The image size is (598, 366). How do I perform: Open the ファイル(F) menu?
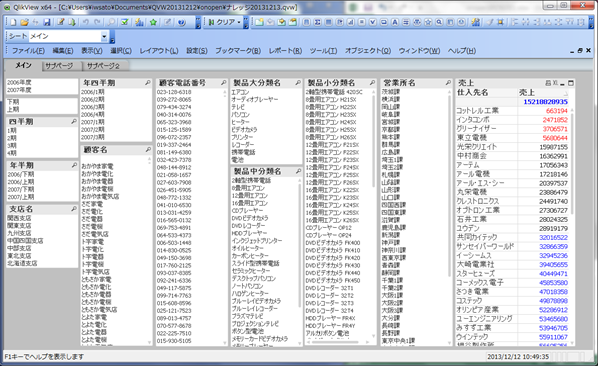pos(28,51)
